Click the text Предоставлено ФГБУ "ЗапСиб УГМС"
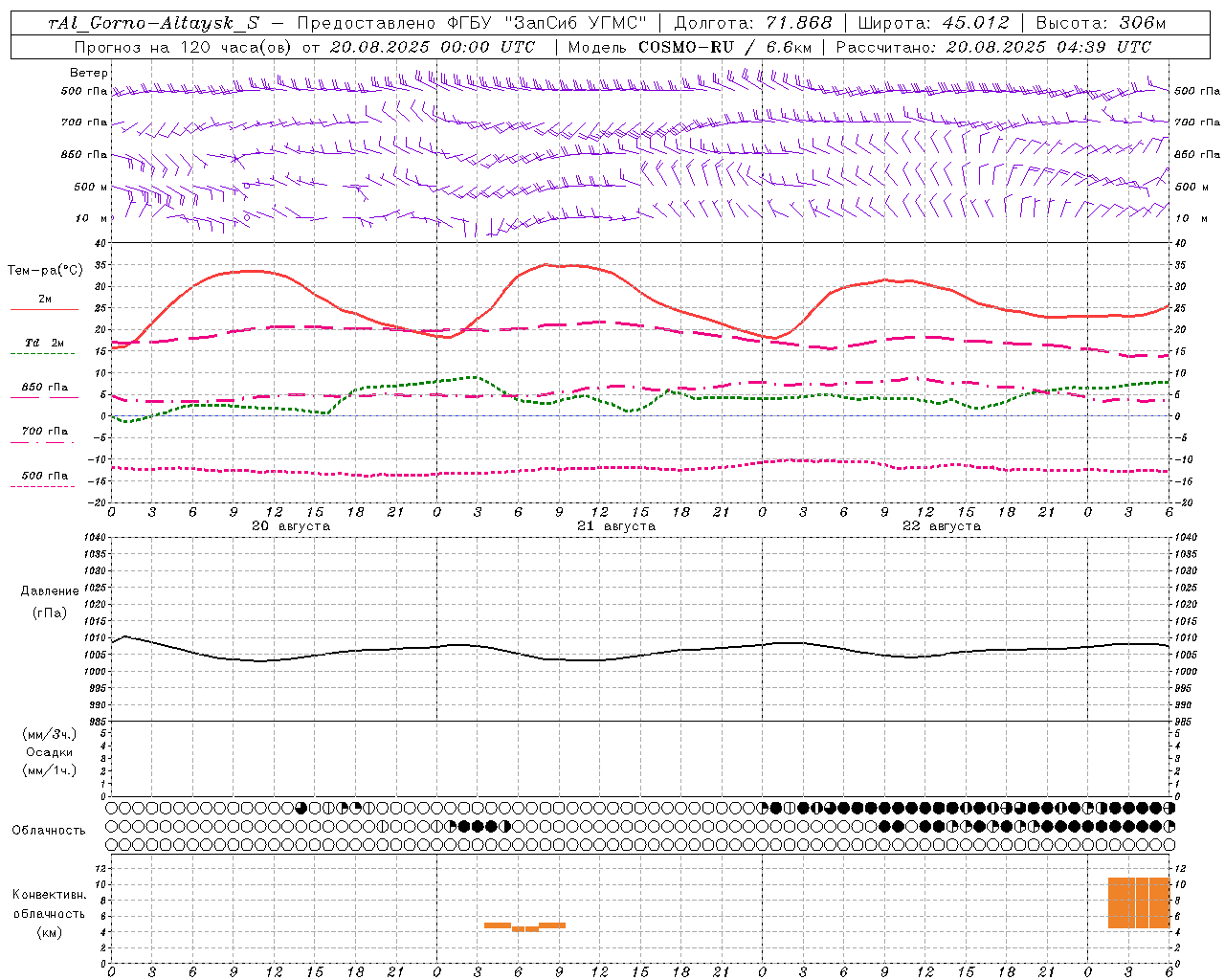Image resolution: width=1225 pixels, height=980 pixels. (x=473, y=23)
